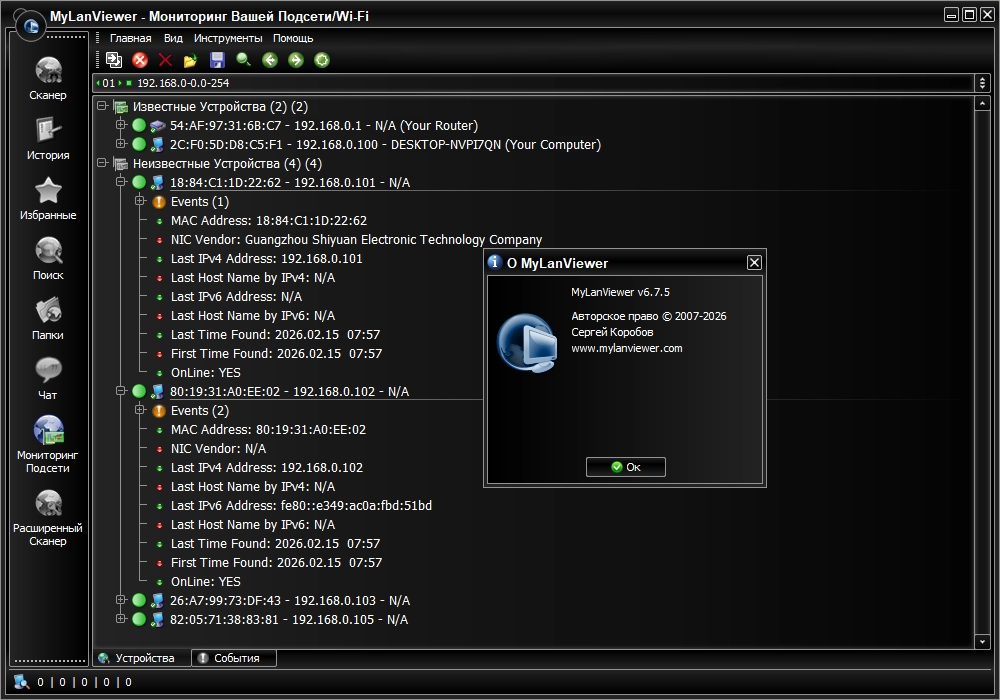The width and height of the screenshot is (1000, 700).
Task: Click the open folder toolbar icon
Action: coord(190,61)
